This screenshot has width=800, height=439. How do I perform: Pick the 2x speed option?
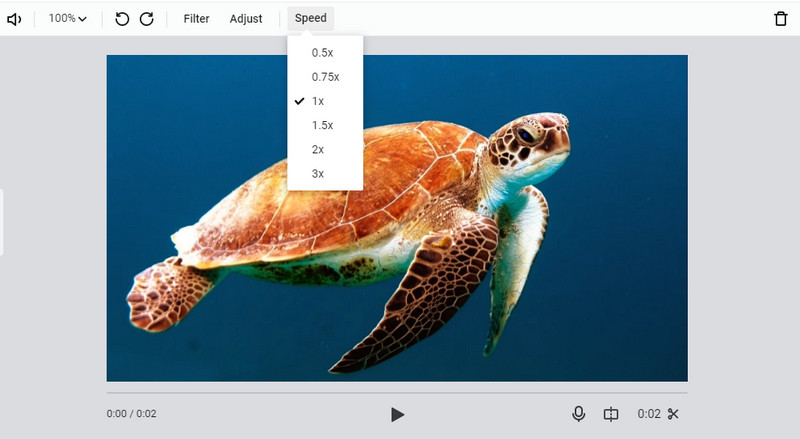pyautogui.click(x=318, y=149)
